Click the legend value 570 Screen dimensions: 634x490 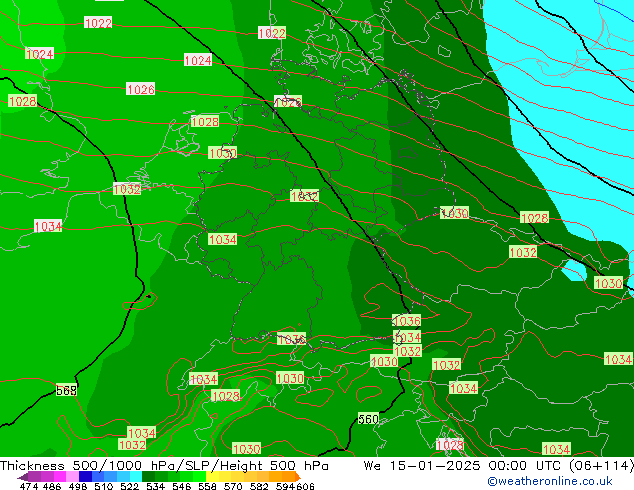point(233,486)
